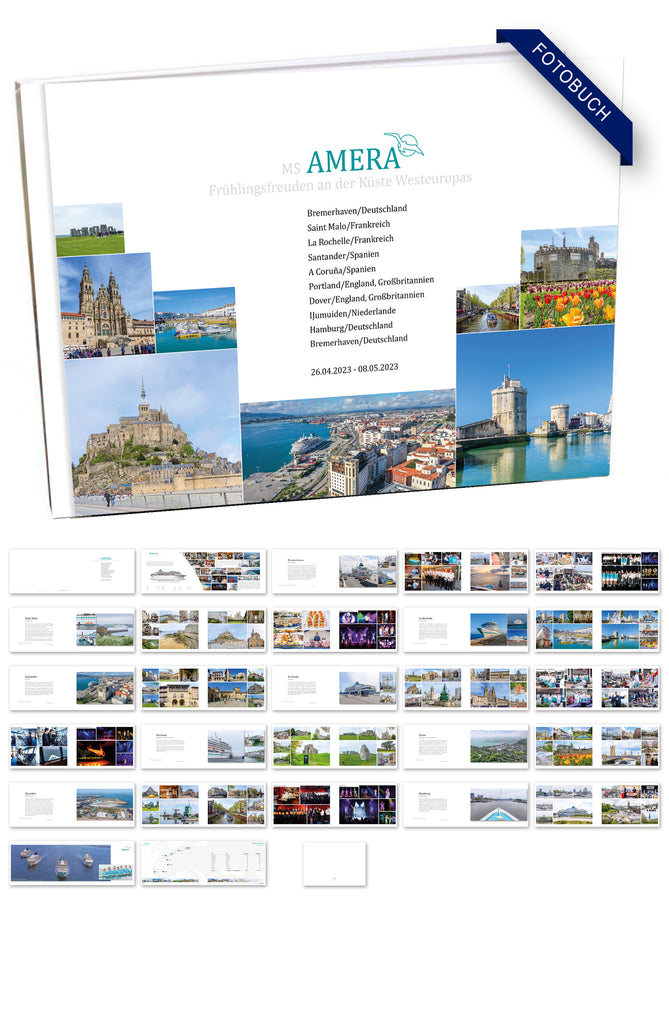669x1024 pixels.
Task: Open the three ships at sea spread
Action: tap(72, 863)
